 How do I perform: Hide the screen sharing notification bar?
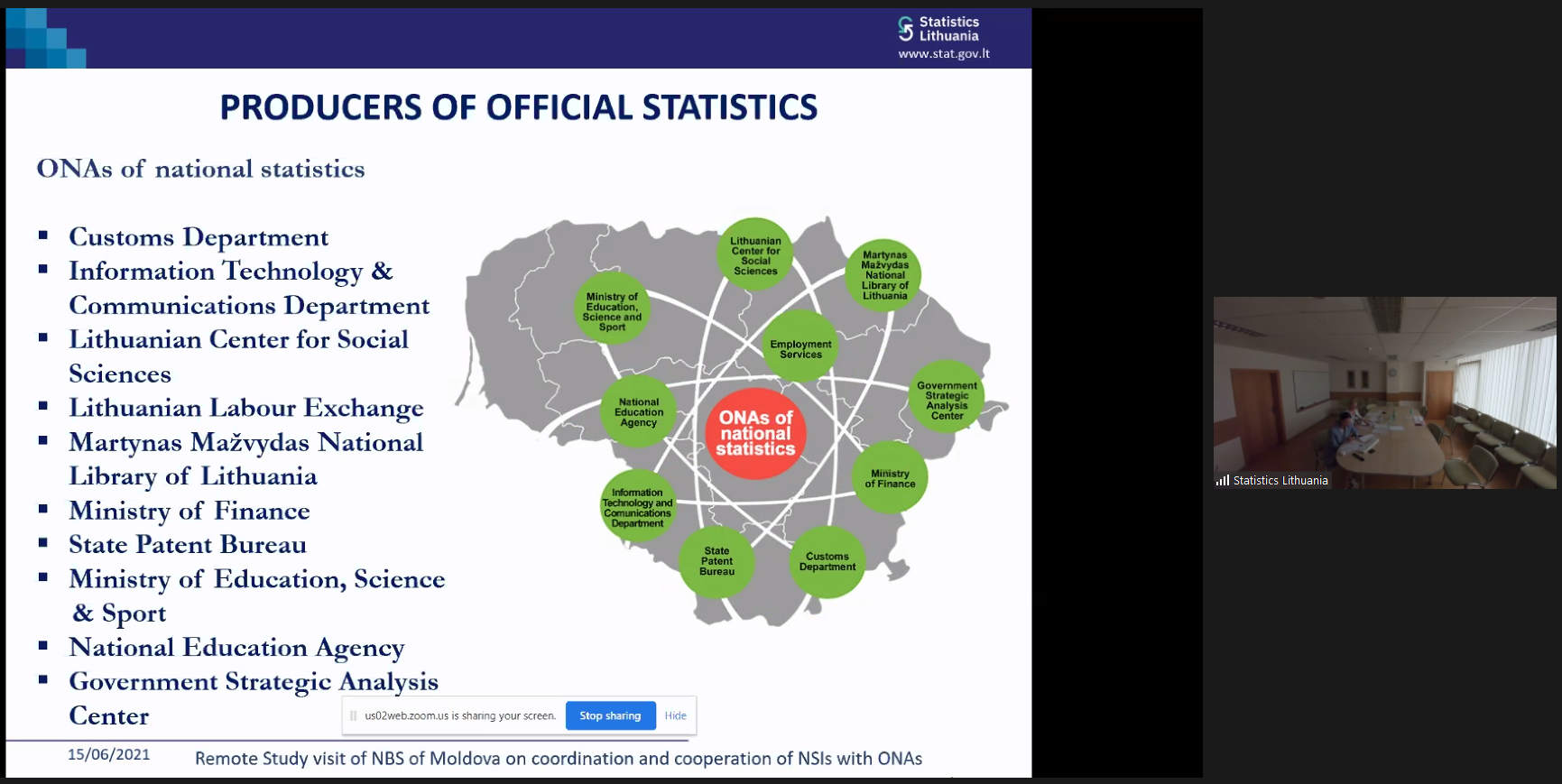pos(675,715)
